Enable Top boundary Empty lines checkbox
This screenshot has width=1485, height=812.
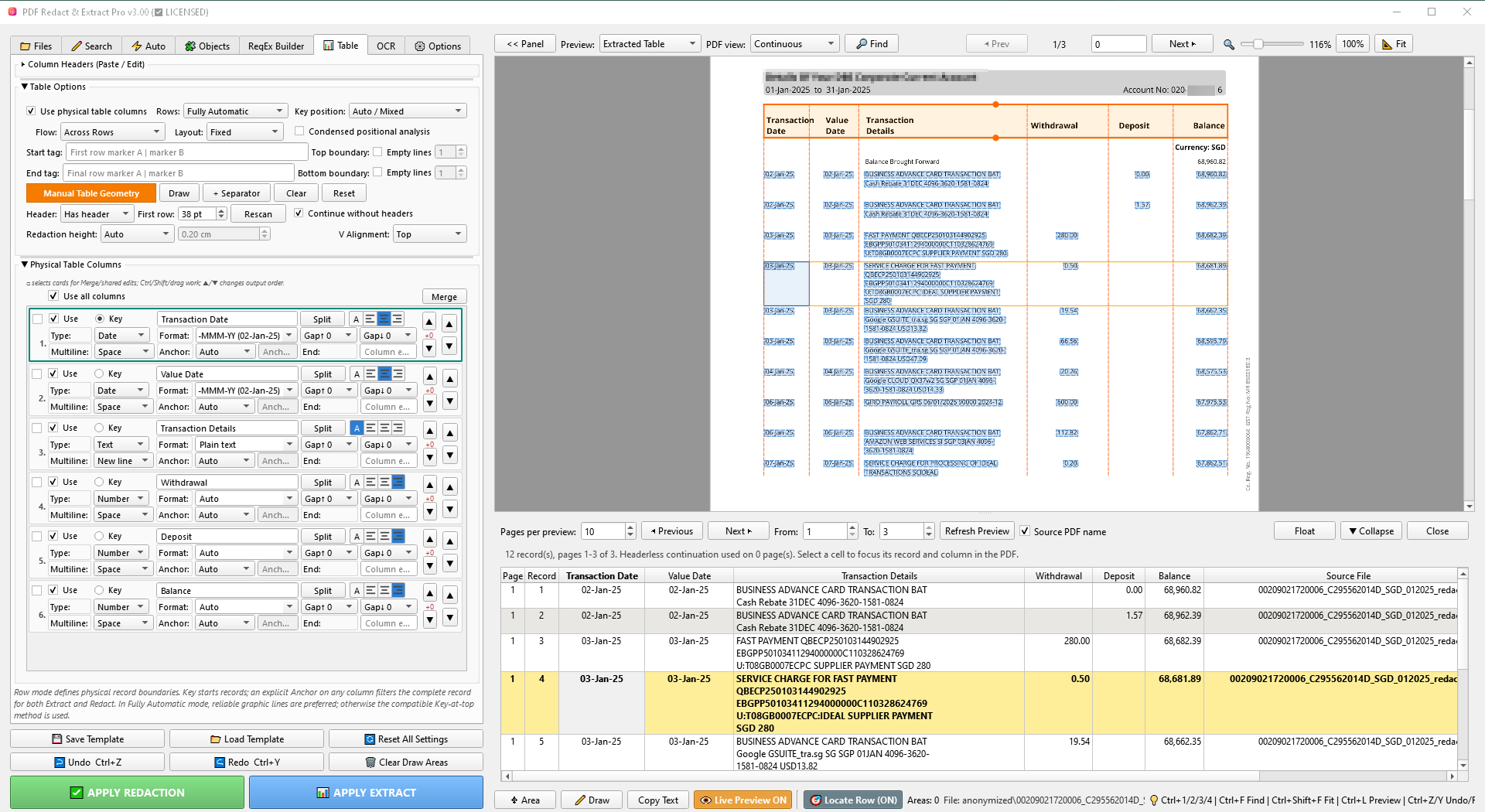tap(377, 152)
